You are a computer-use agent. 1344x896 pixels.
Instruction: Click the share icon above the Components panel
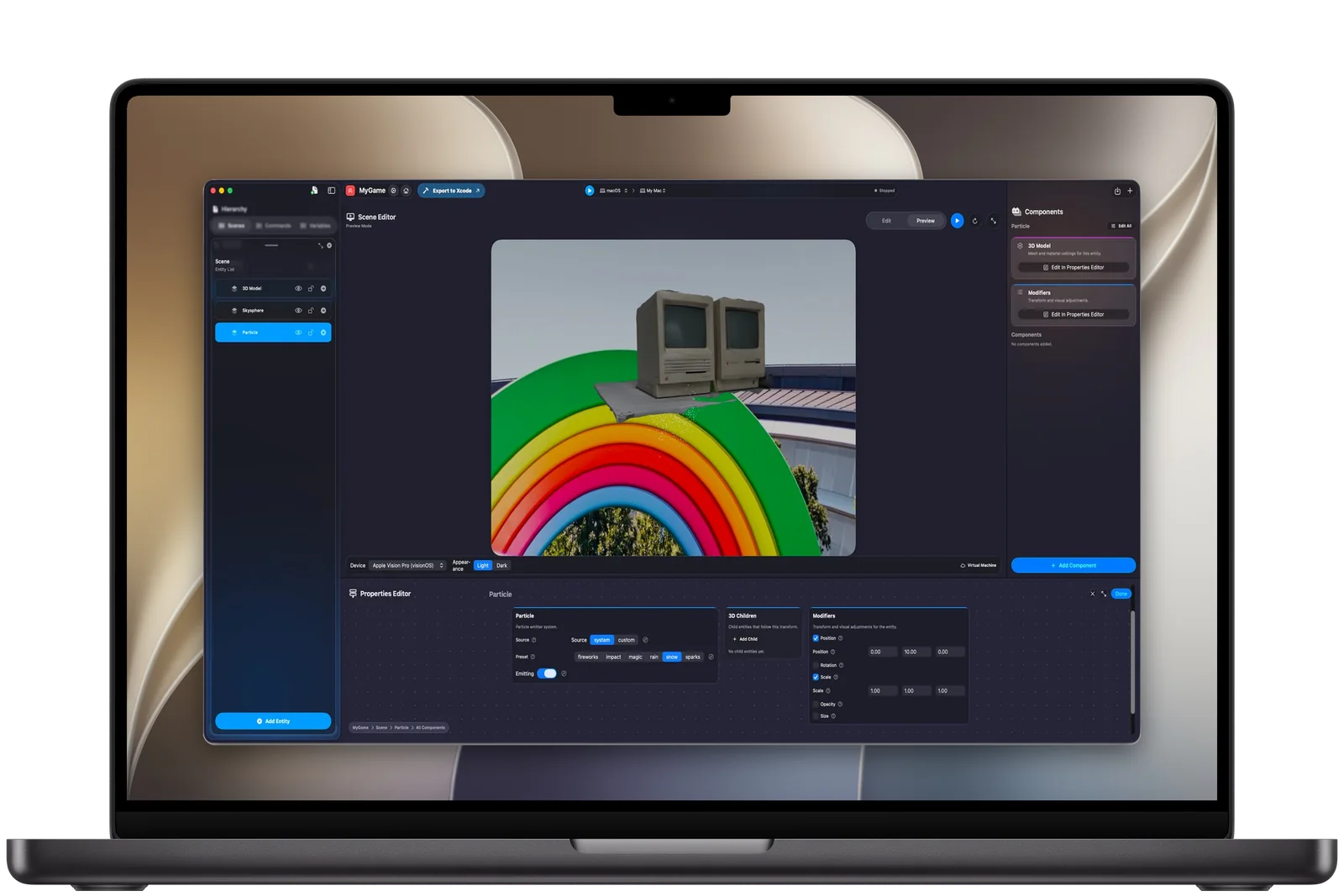tap(1117, 191)
